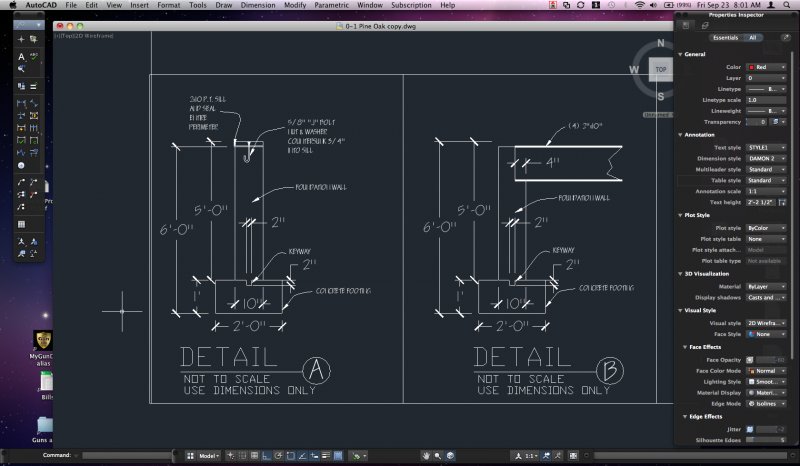Open Dimension style dropdown showing DAMON 2
Screen dimensions: 800x466
pos(765,158)
